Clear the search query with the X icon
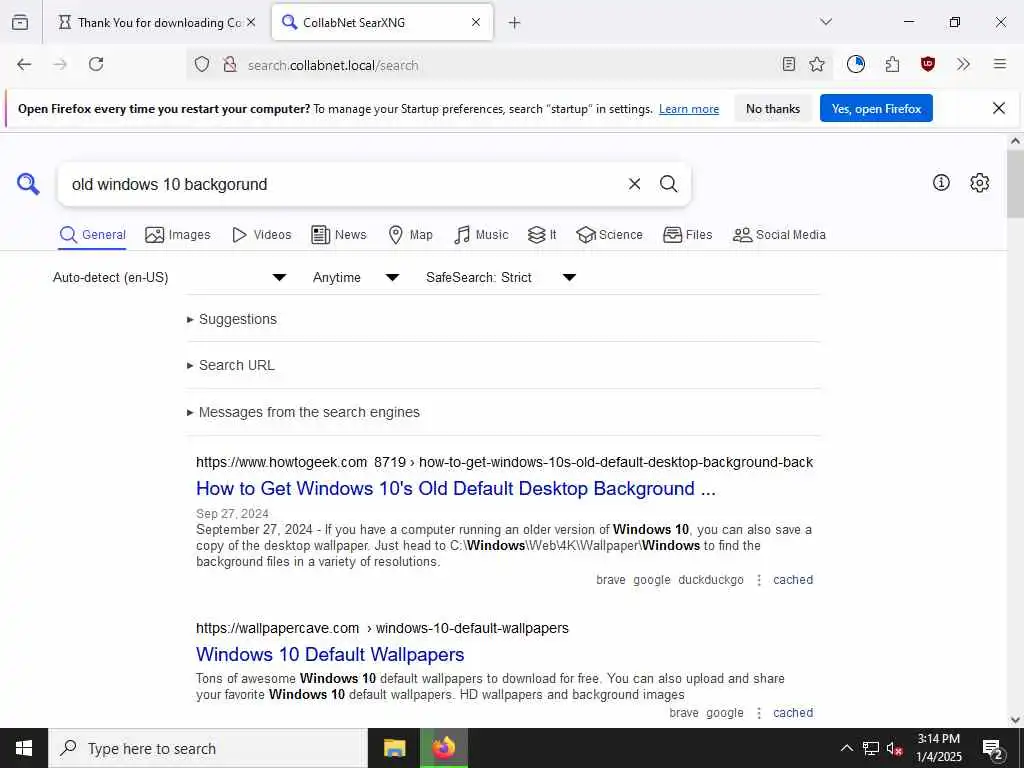 [634, 184]
